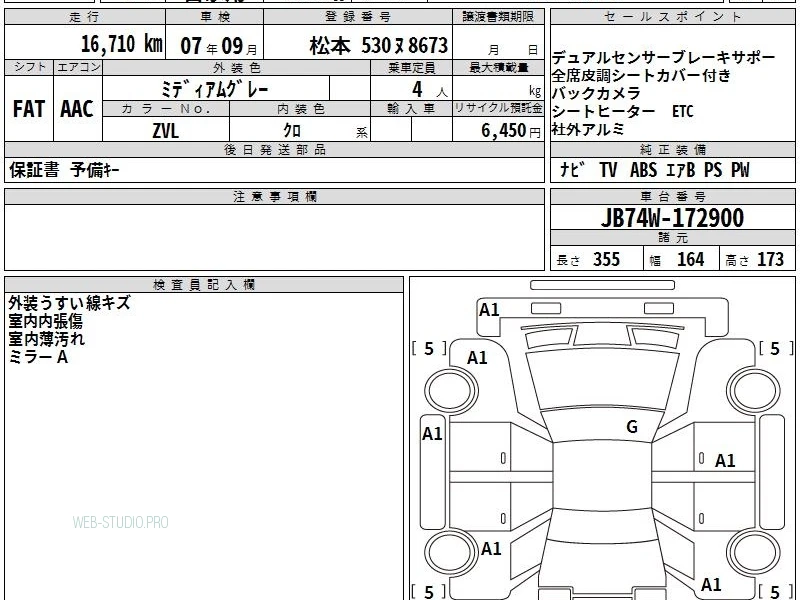This screenshot has height=600, width=800.
Task: Click length value 355
Action: point(606,260)
